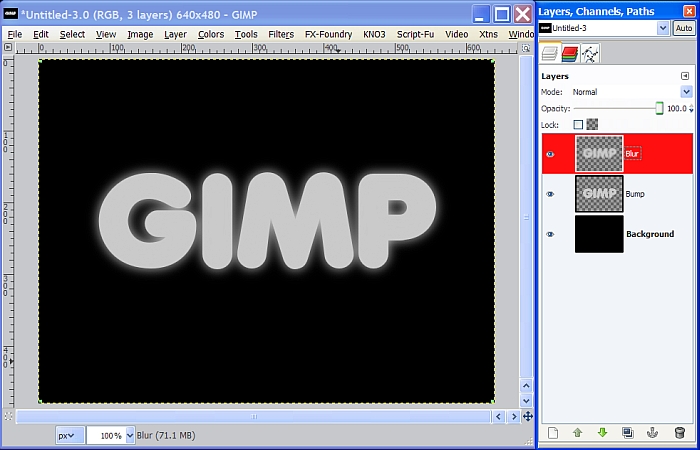Duplicate the selected layer
Image resolution: width=700 pixels, height=450 pixels.
pos(627,432)
